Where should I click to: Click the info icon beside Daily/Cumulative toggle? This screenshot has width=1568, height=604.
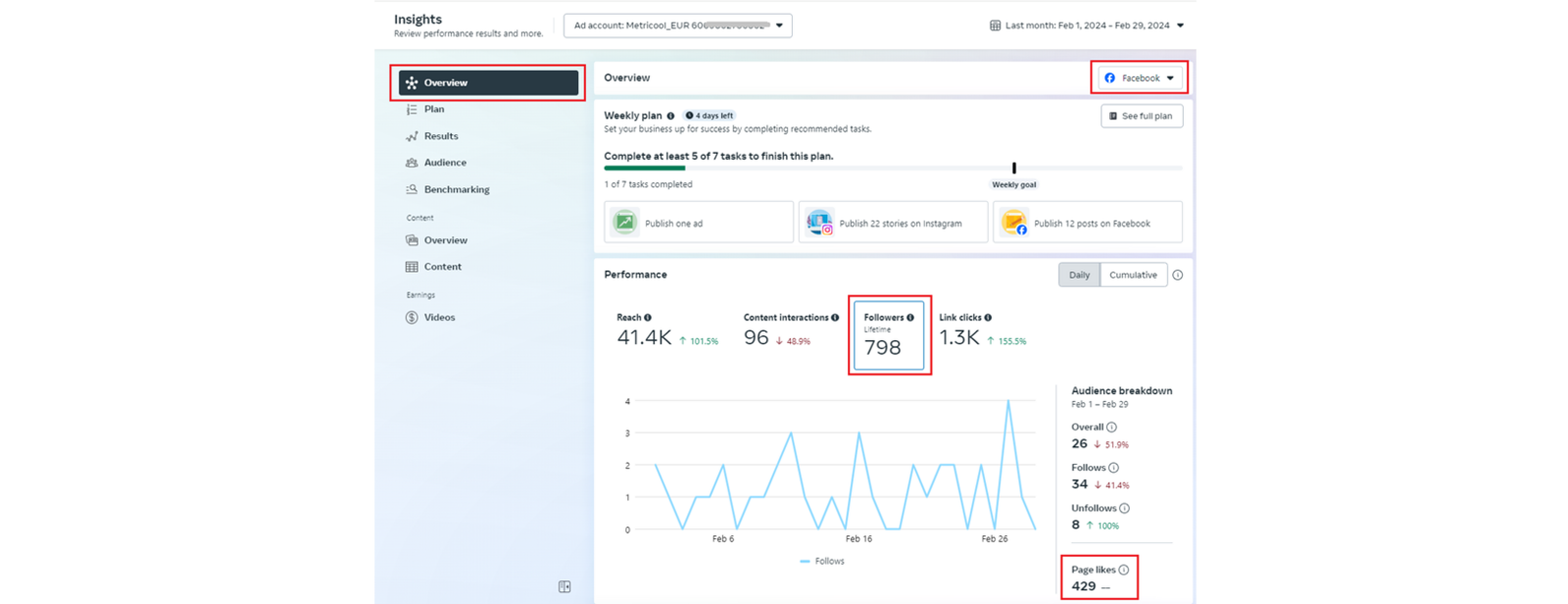[x=1177, y=276]
